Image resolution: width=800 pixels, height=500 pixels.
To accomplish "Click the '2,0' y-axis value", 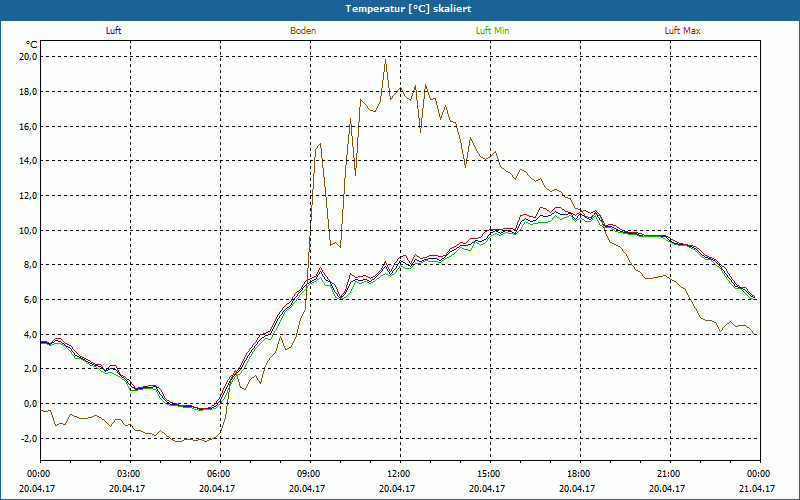I will point(30,368).
